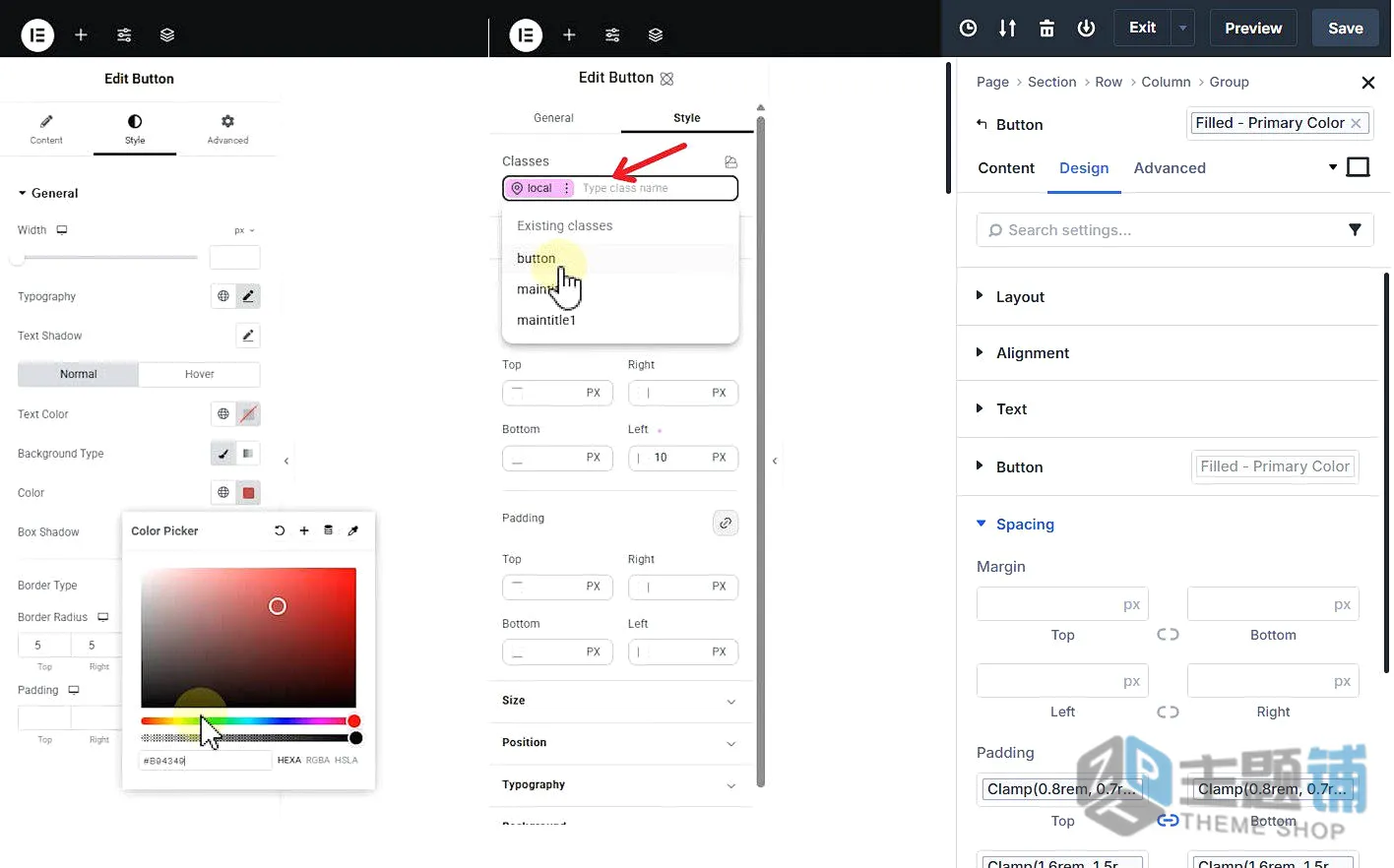This screenshot has height=868, width=1394.
Task: Click the eyedropper icon in Color Picker
Action: 353,530
